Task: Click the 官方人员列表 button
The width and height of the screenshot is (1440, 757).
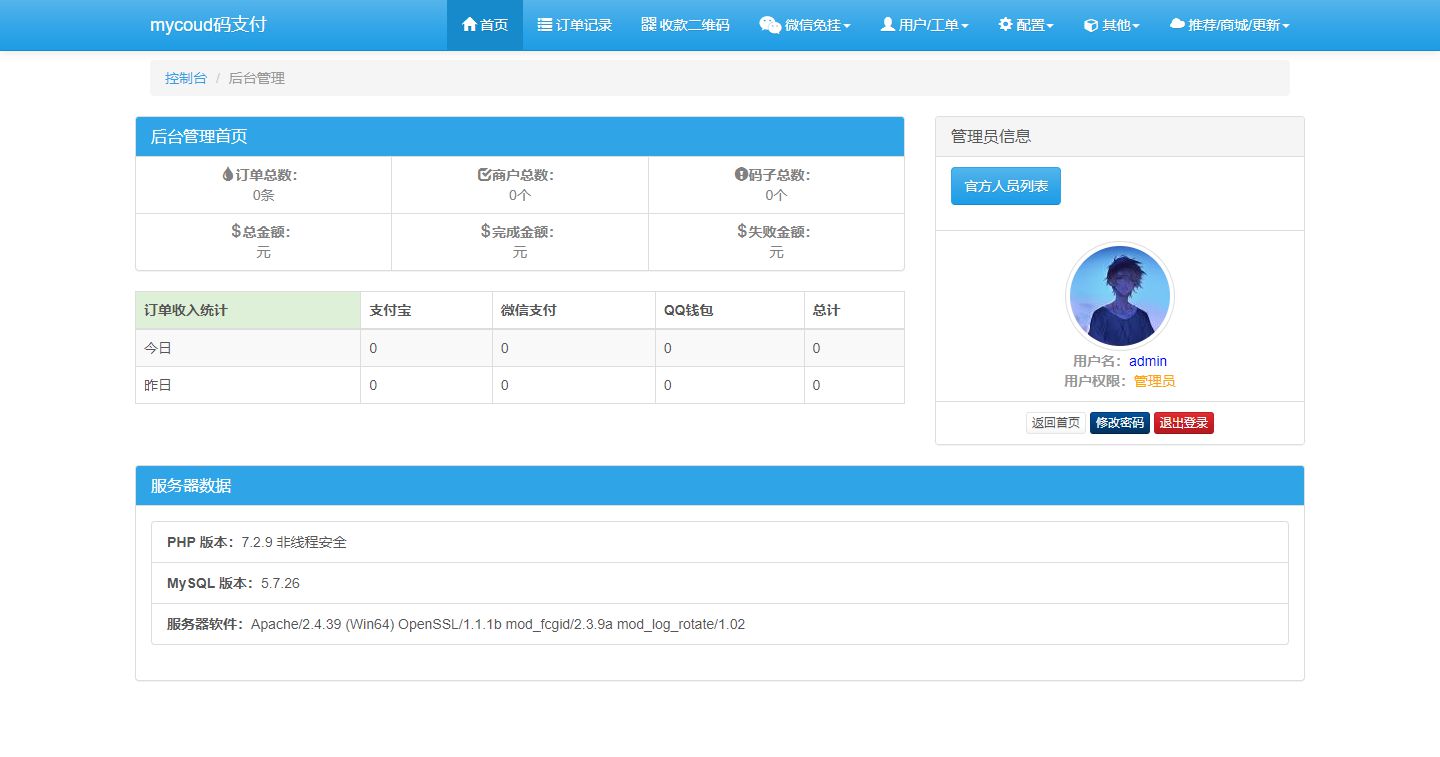Action: pyautogui.click(x=1005, y=185)
